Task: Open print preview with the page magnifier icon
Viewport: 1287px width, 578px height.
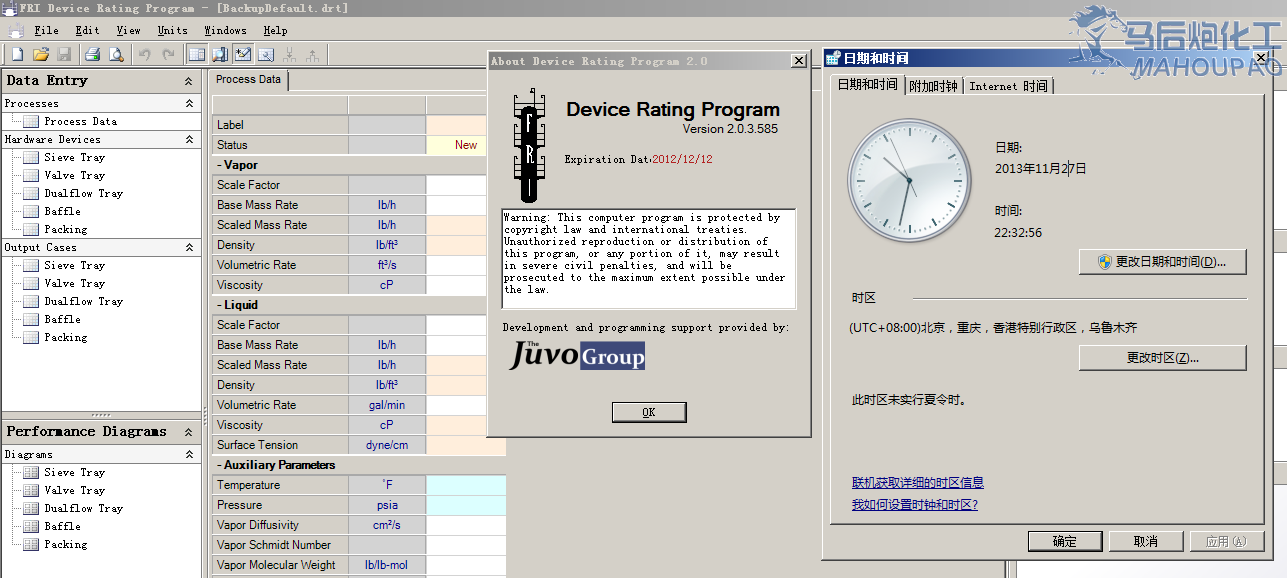Action: pyautogui.click(x=116, y=54)
